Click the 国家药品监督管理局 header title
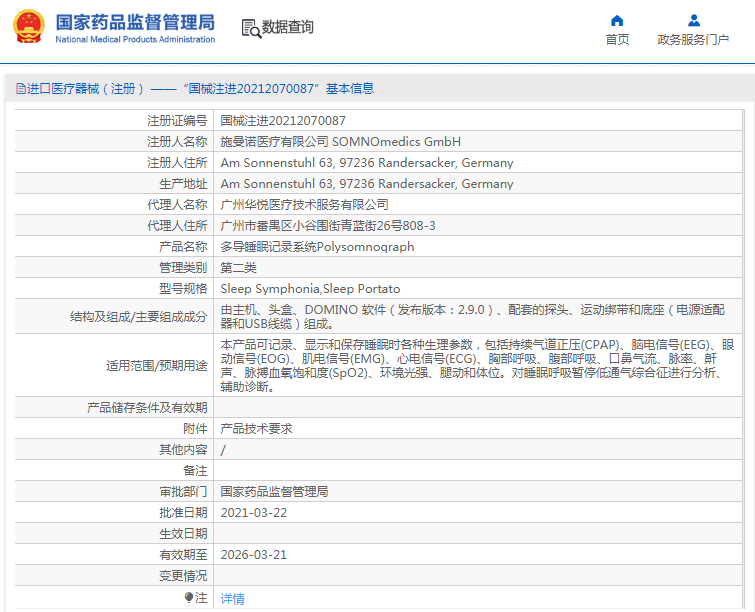 [x=135, y=22]
